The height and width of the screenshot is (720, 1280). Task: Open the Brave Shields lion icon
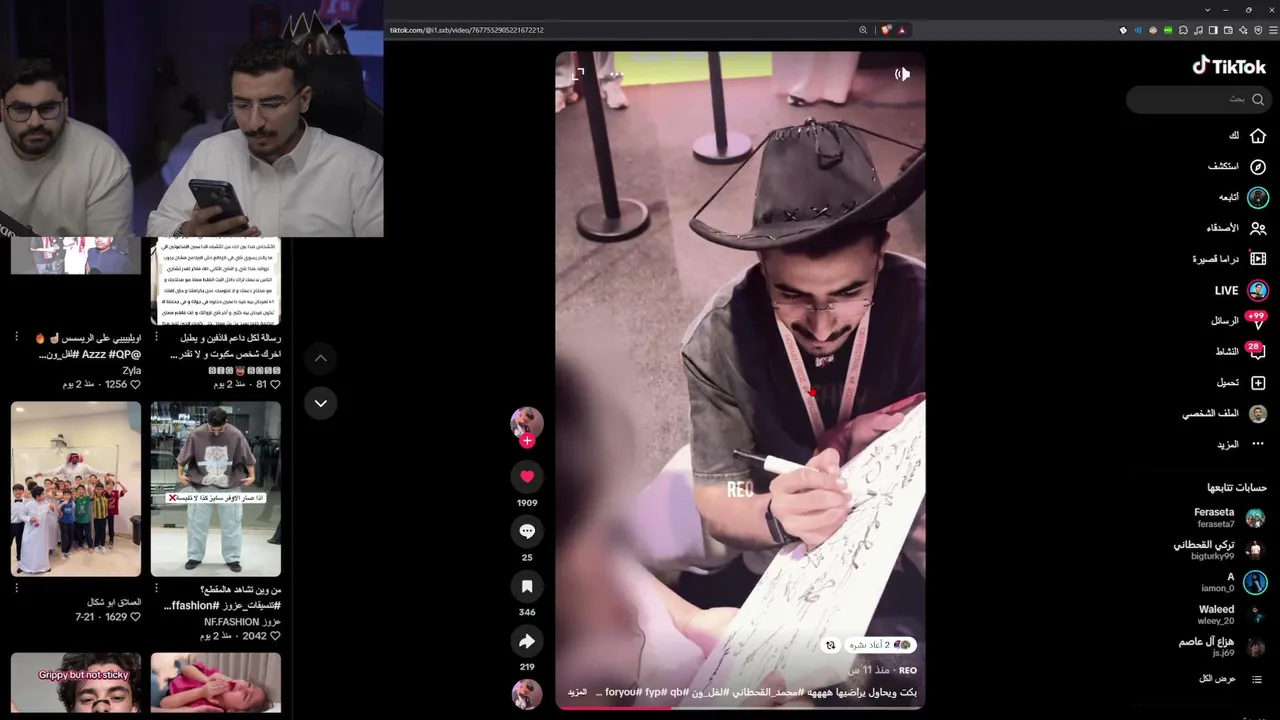[x=886, y=30]
